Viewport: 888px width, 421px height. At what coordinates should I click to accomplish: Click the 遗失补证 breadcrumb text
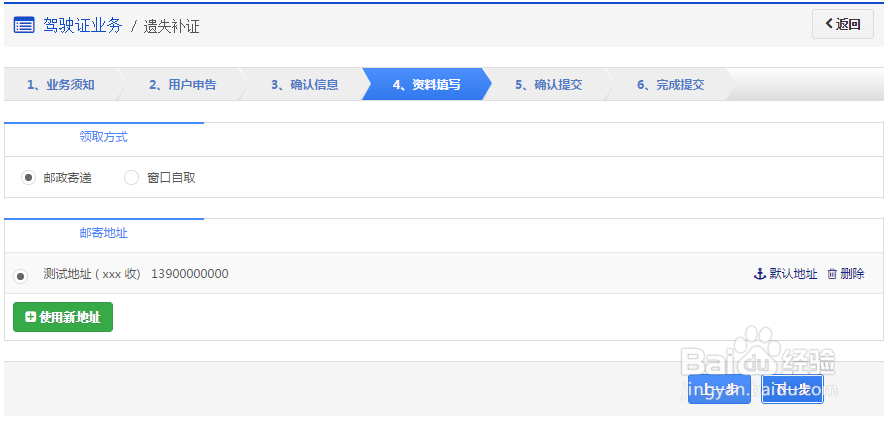171,27
